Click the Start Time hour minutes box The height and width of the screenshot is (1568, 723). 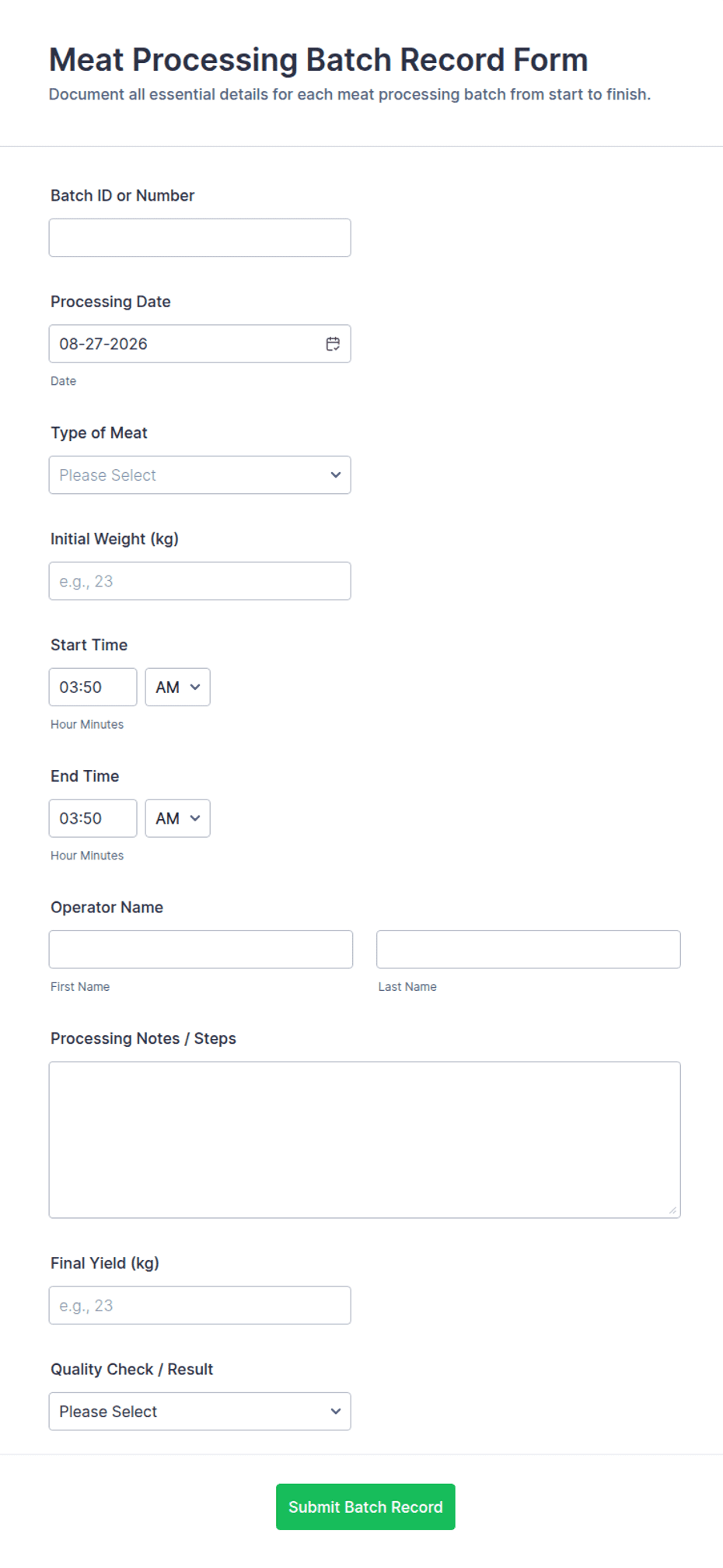coord(93,688)
